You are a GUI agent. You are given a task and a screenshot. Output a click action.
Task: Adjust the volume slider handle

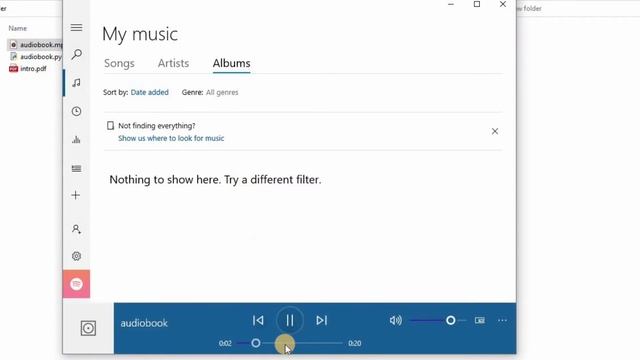pyautogui.click(x=451, y=320)
